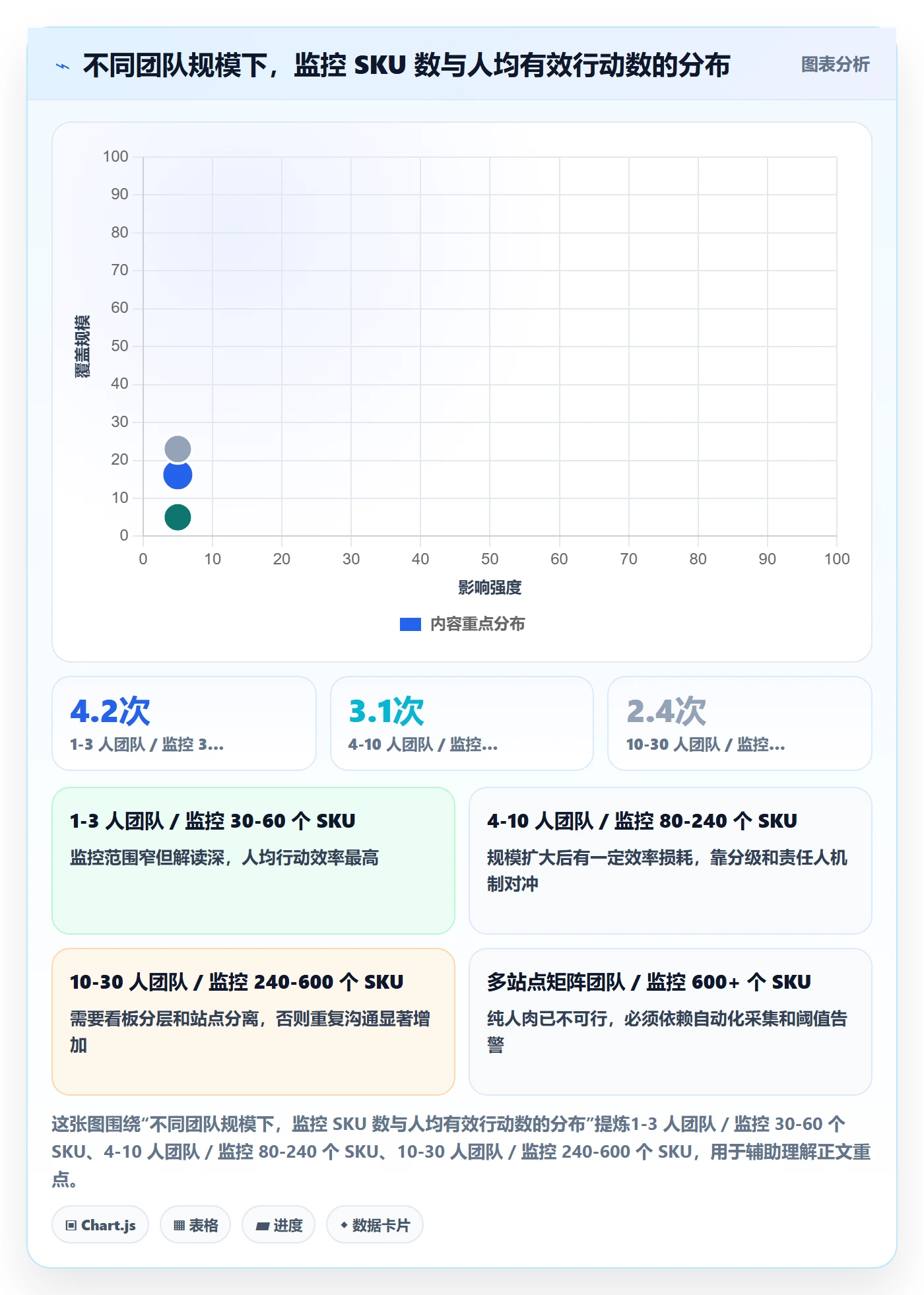924x1295 pixels.
Task: Open the 4.2次 stat card
Action: [184, 723]
